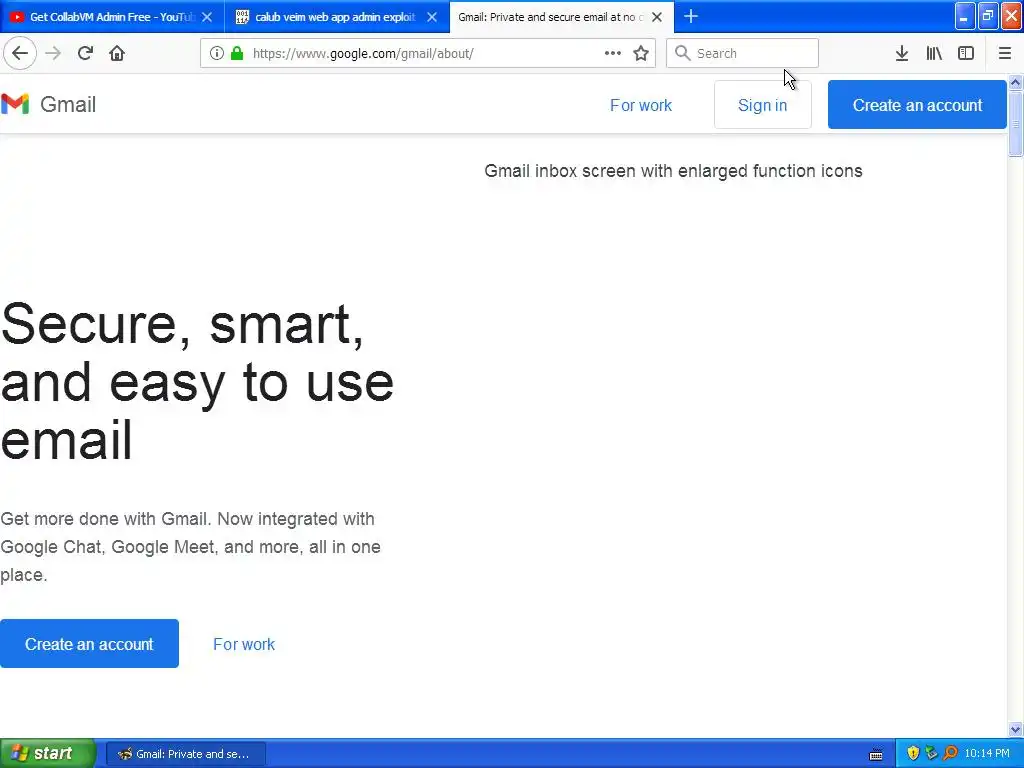Viewport: 1024px width, 768px height.
Task: Open a new tab with the plus button
Action: (x=691, y=16)
